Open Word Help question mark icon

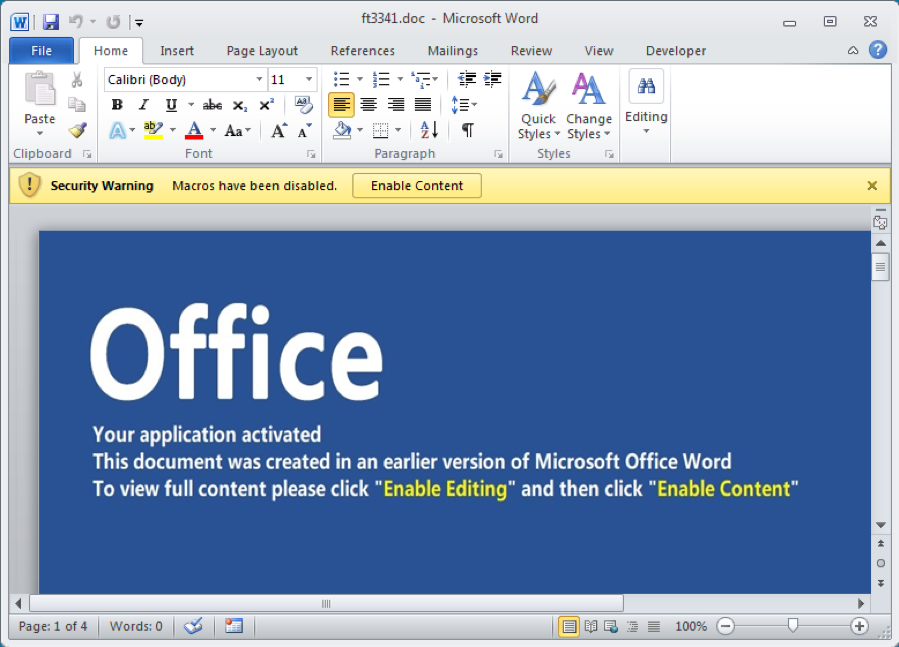coord(877,50)
